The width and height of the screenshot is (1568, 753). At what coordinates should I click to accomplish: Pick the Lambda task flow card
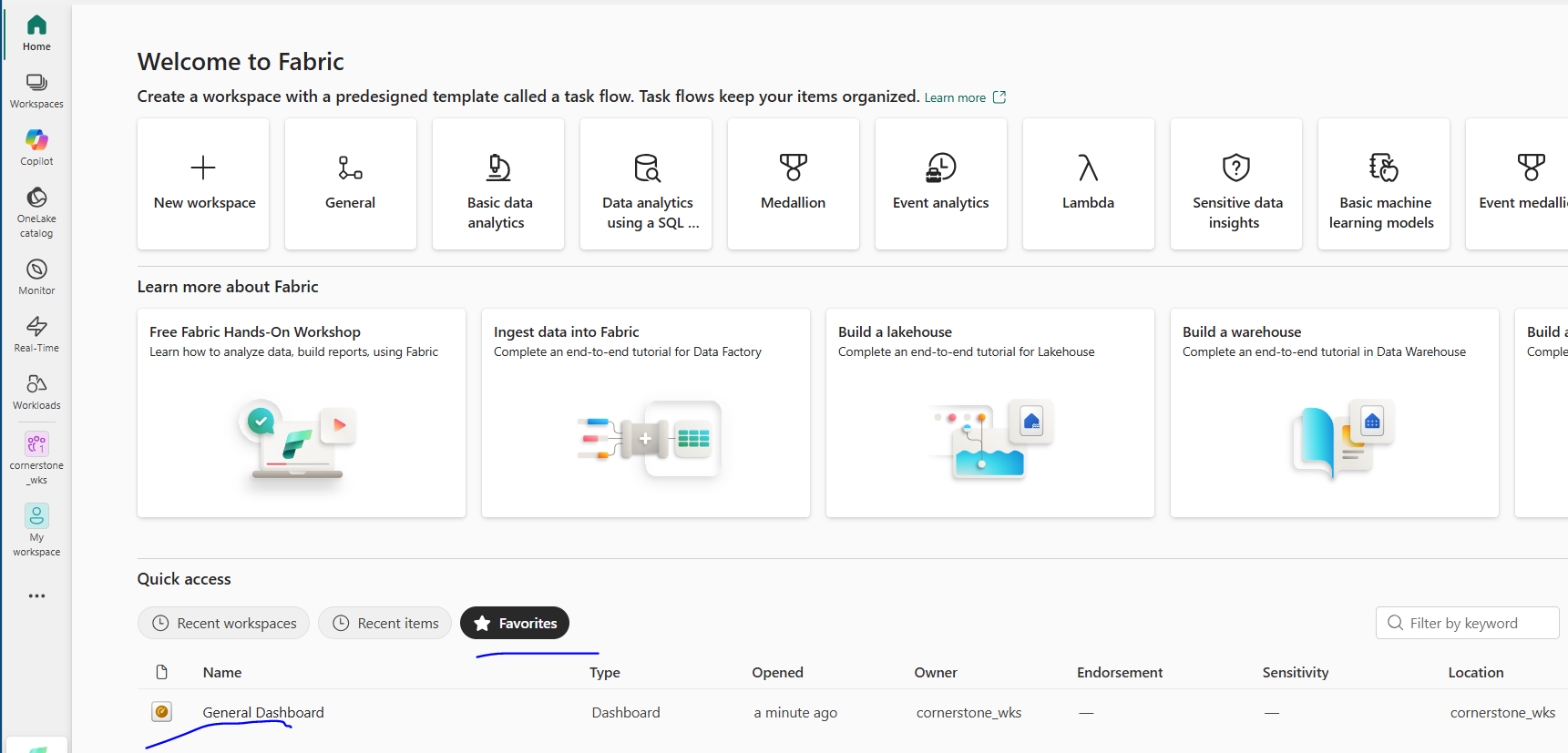[1089, 184]
